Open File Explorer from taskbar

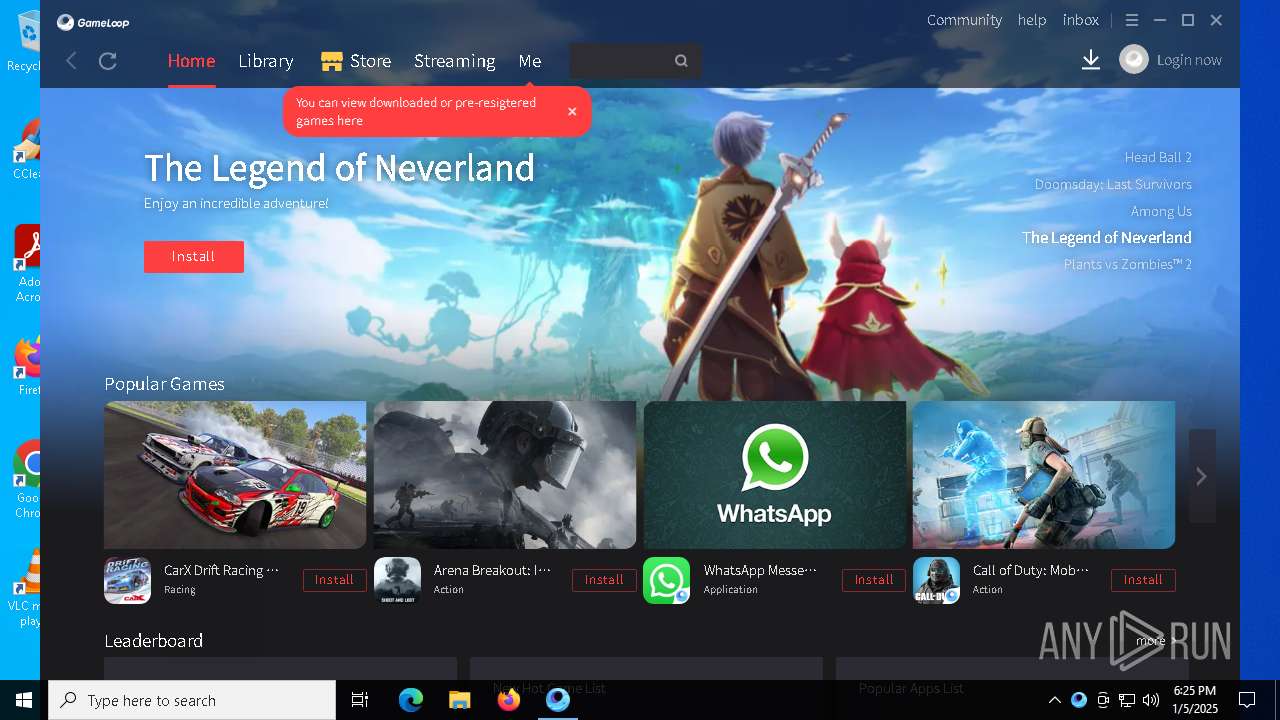pyautogui.click(x=459, y=700)
